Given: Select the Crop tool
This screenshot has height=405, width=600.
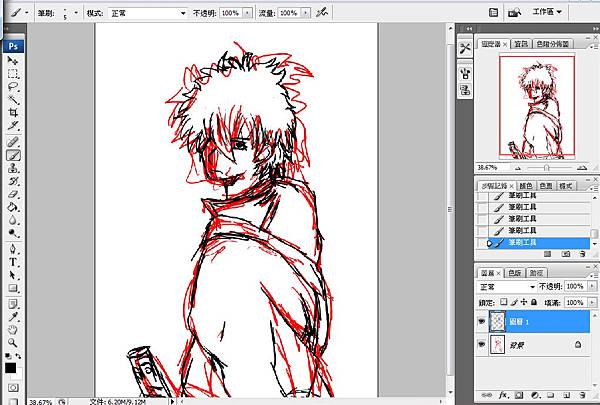Looking at the screenshot, I should click(x=13, y=113).
